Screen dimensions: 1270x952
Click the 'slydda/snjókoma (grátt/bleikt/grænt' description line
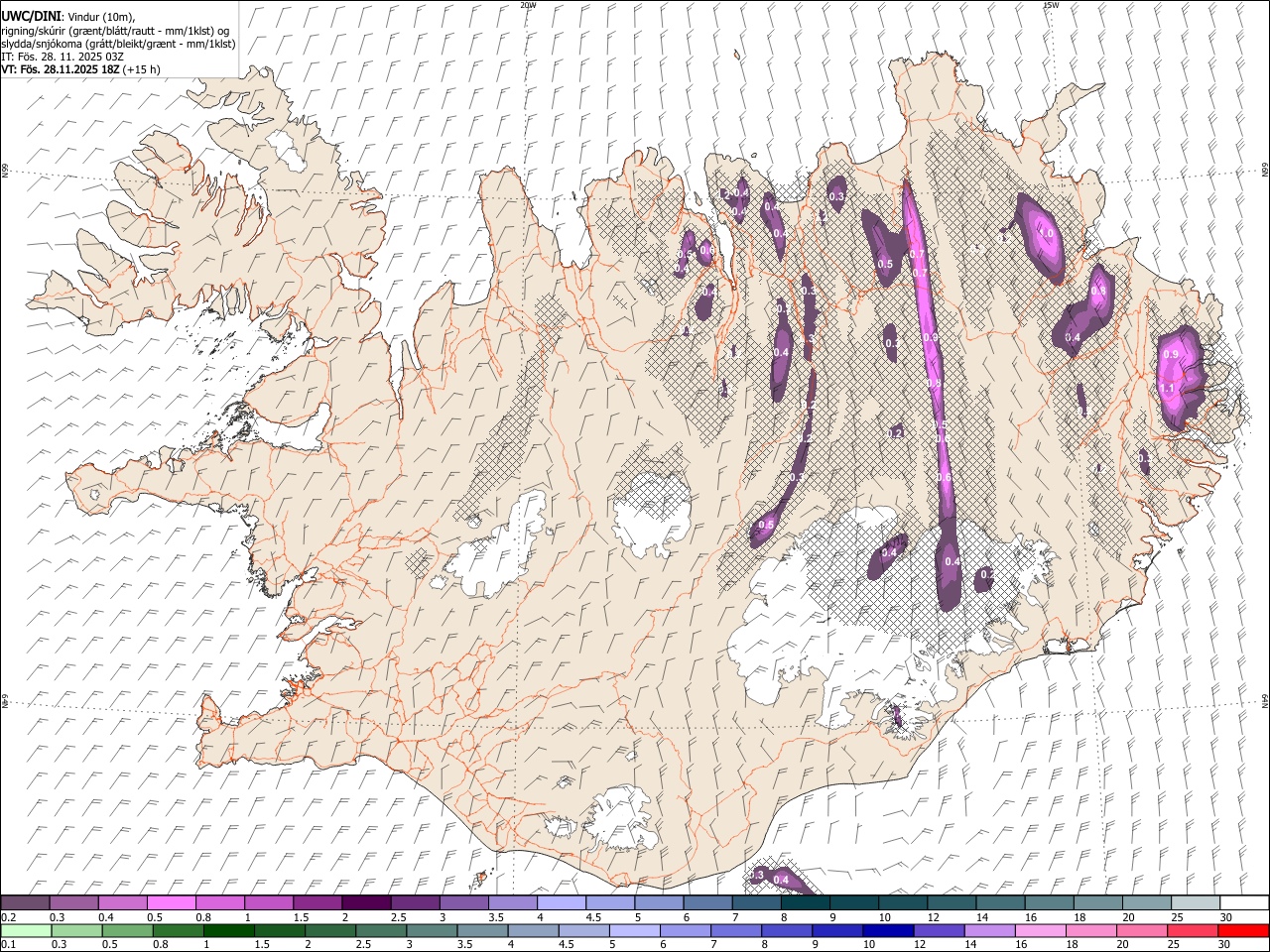(x=118, y=44)
